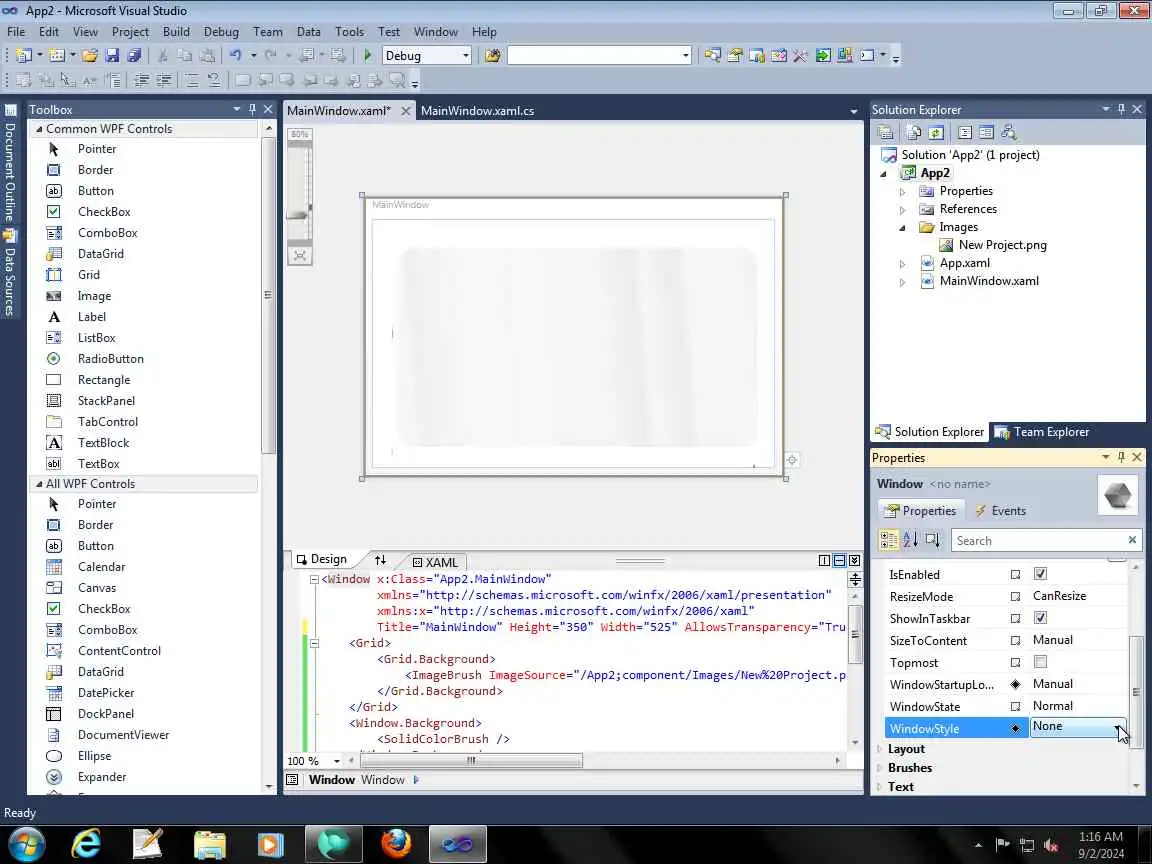Open the Project menu

[130, 32]
